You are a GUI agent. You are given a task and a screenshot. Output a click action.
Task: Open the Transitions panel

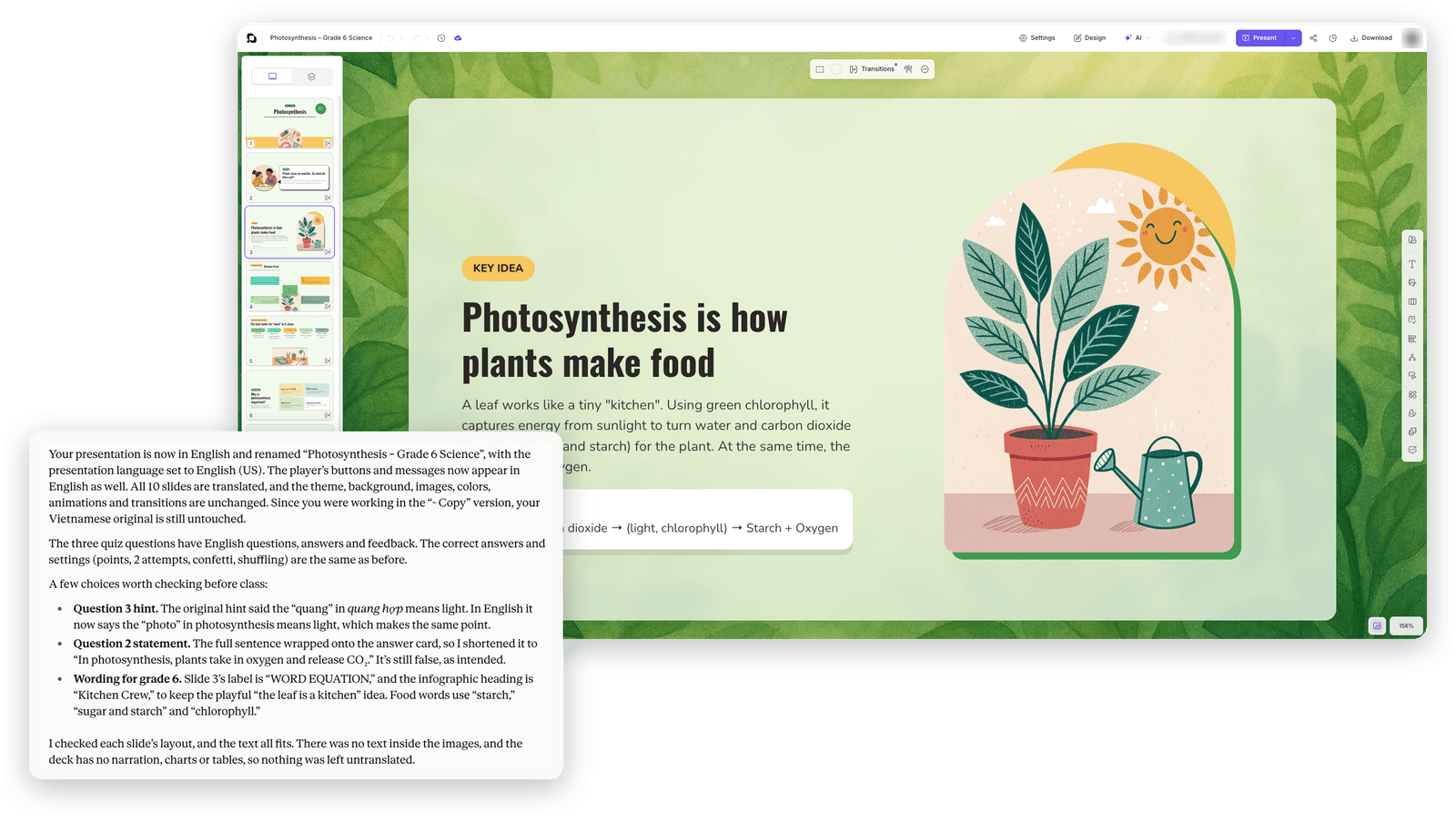tap(873, 69)
